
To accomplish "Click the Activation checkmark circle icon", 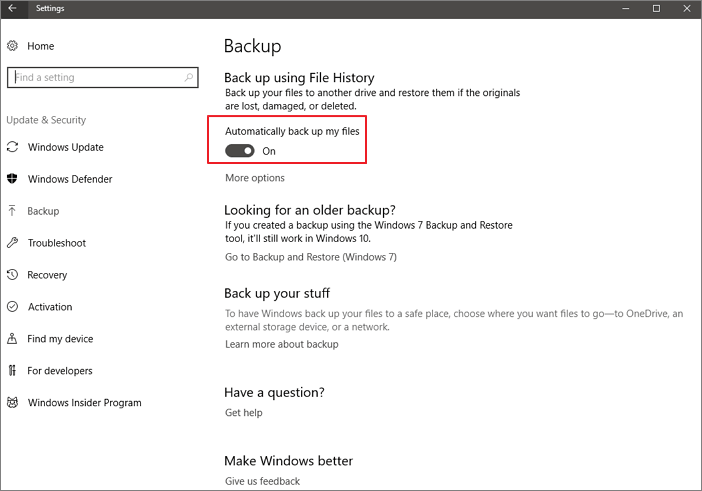I will click(12, 307).
